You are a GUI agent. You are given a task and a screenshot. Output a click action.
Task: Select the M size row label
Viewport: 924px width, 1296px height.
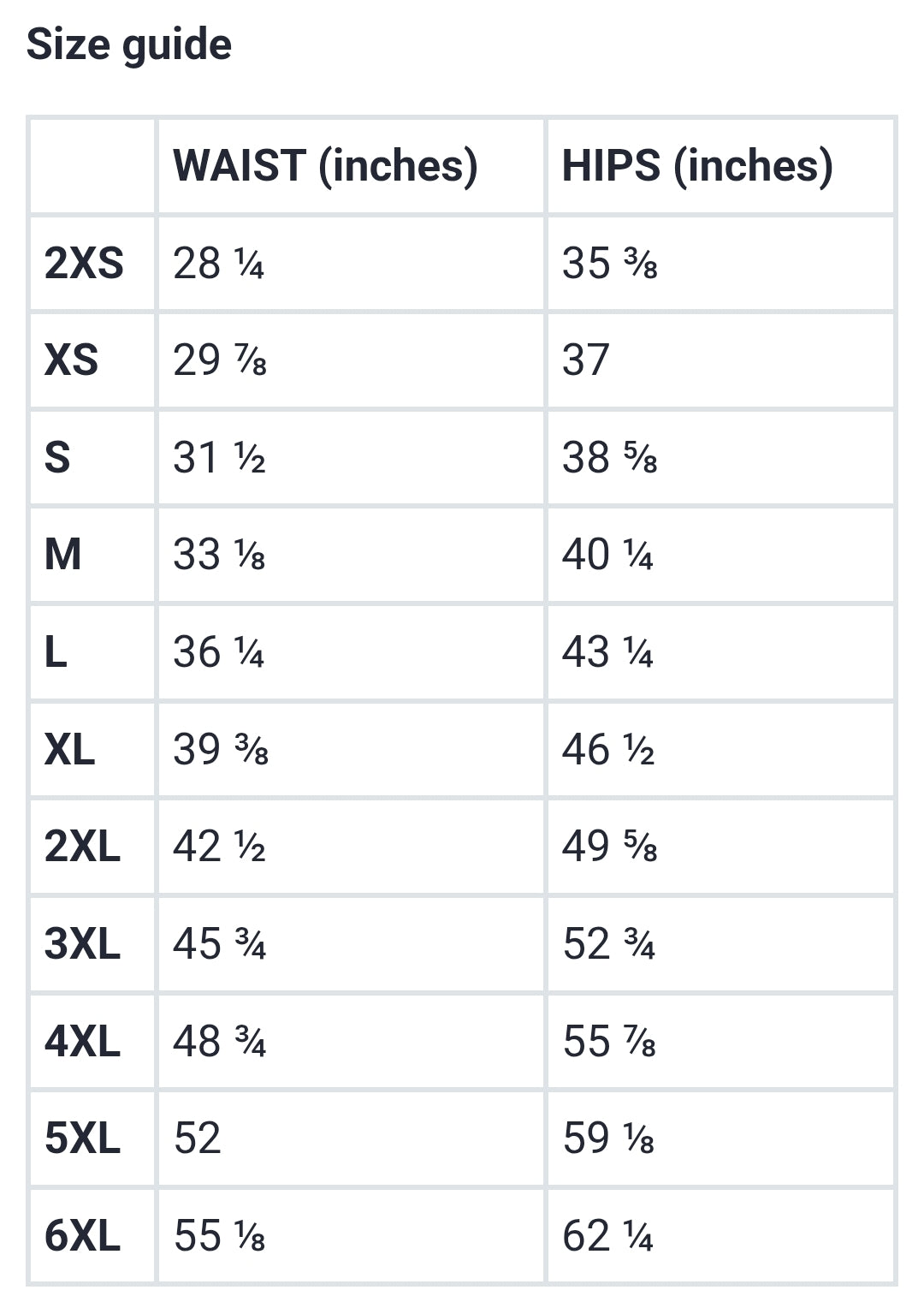[x=63, y=555]
